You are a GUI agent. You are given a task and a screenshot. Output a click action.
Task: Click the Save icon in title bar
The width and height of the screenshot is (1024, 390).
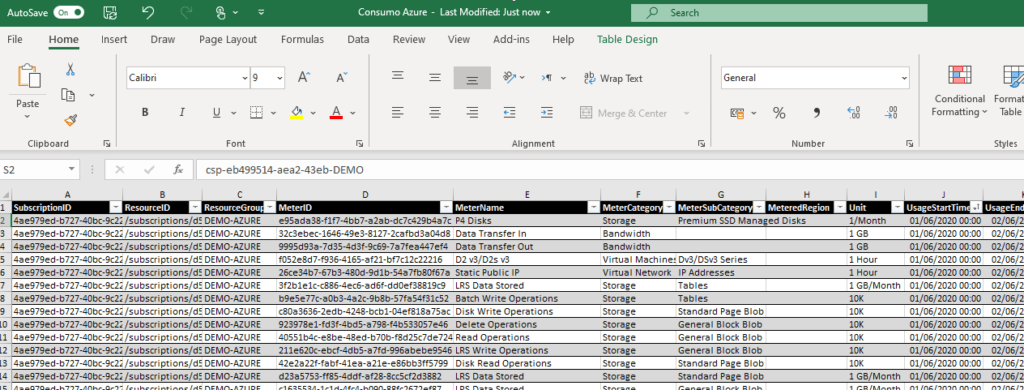point(110,12)
